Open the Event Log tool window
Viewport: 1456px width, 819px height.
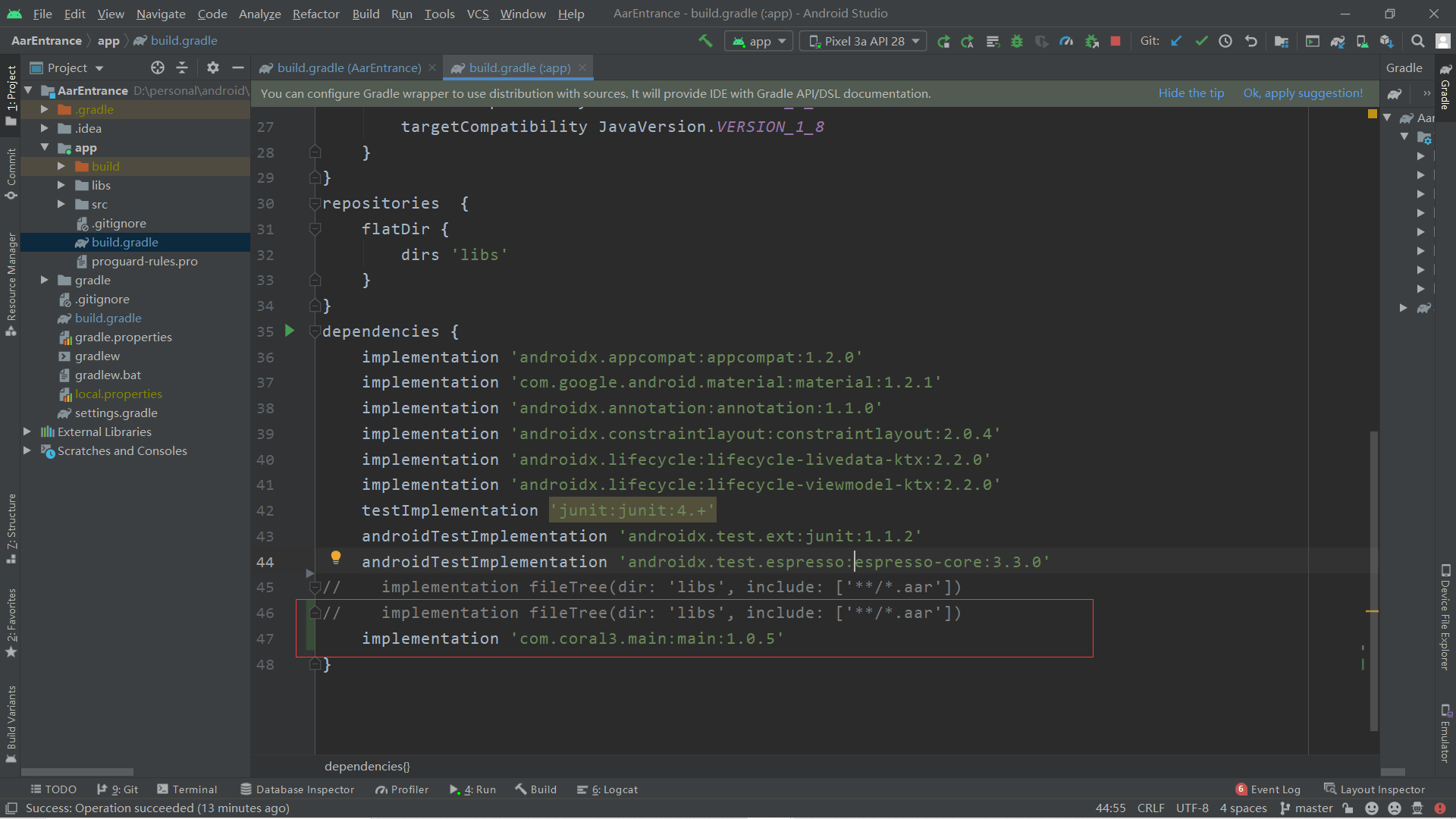tap(1268, 789)
